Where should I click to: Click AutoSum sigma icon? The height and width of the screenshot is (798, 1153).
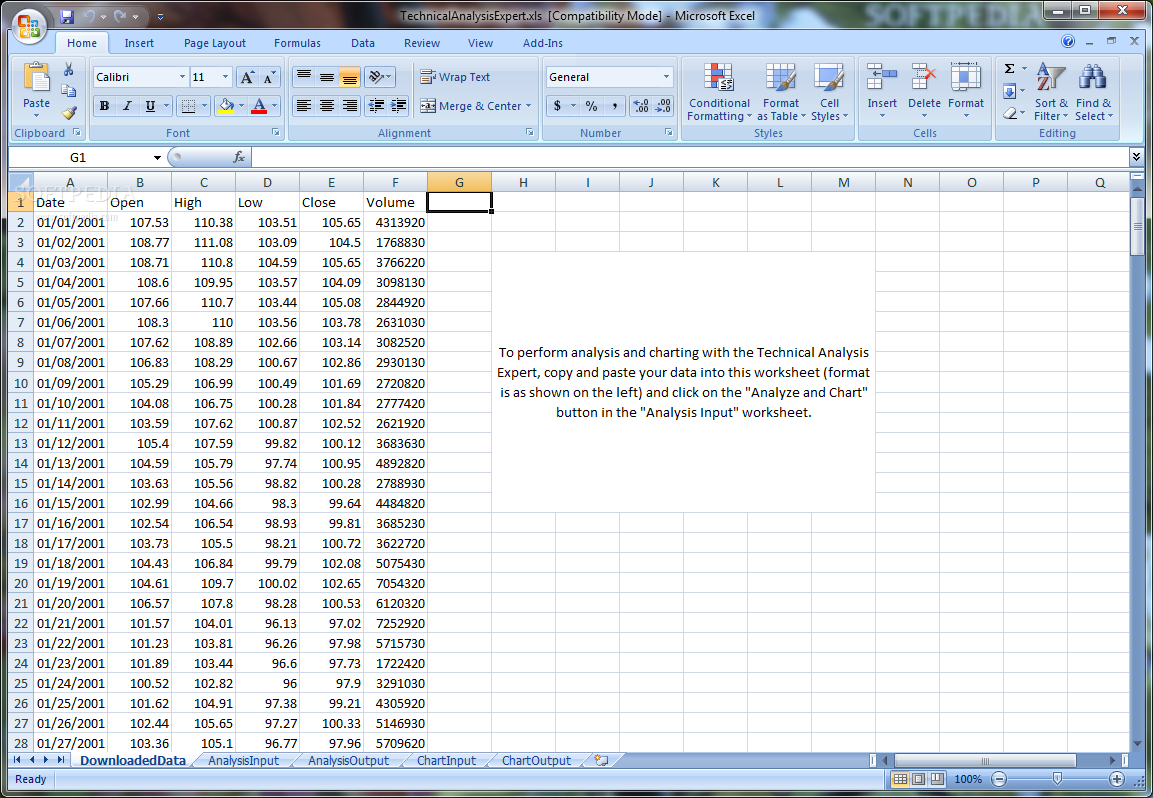coord(1010,68)
